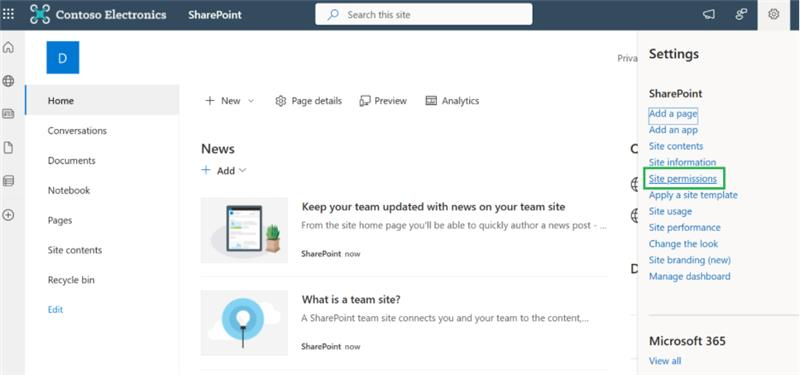Open the Settings gear icon
Screen dimensions: 800x375
coord(773,14)
